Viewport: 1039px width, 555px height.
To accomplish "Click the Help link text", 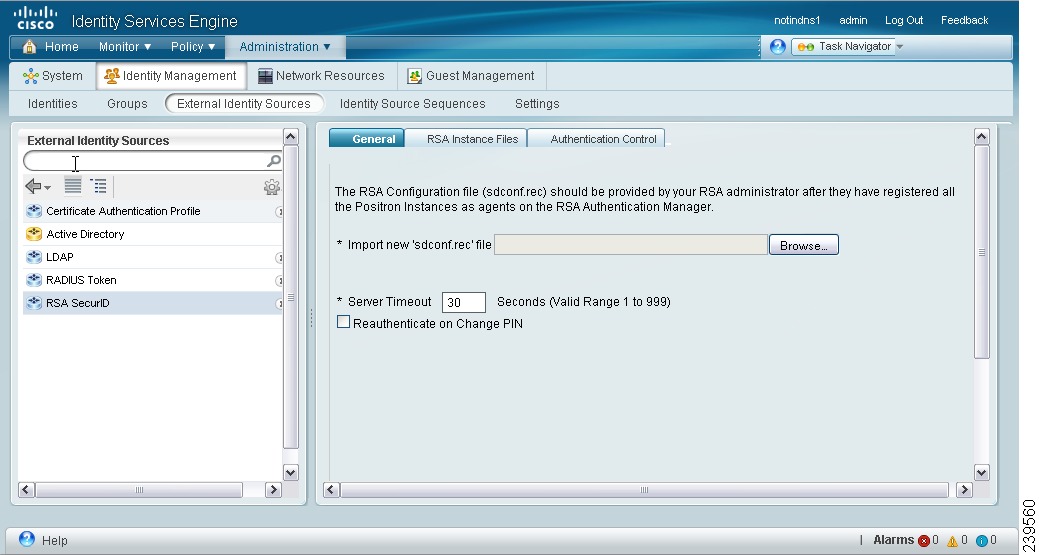I will click(54, 540).
